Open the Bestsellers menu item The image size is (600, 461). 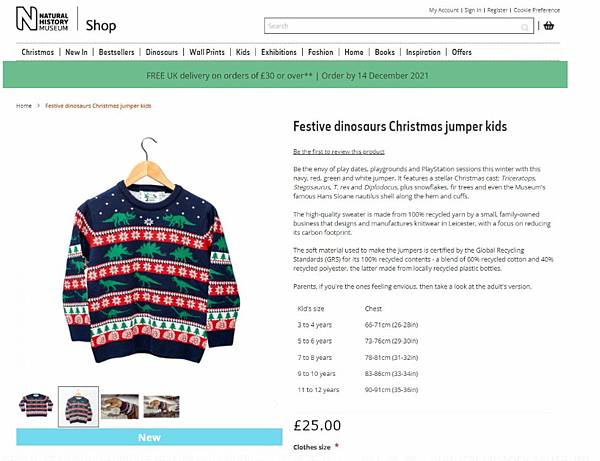pyautogui.click(x=117, y=52)
